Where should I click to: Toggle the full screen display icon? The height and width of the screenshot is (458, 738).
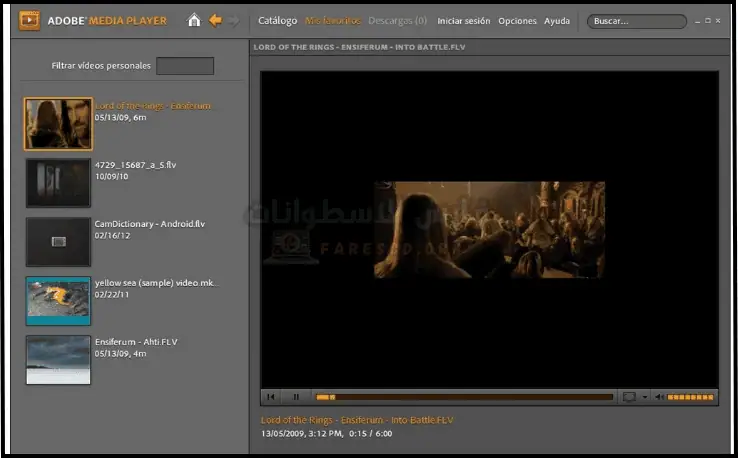[x=629, y=397]
